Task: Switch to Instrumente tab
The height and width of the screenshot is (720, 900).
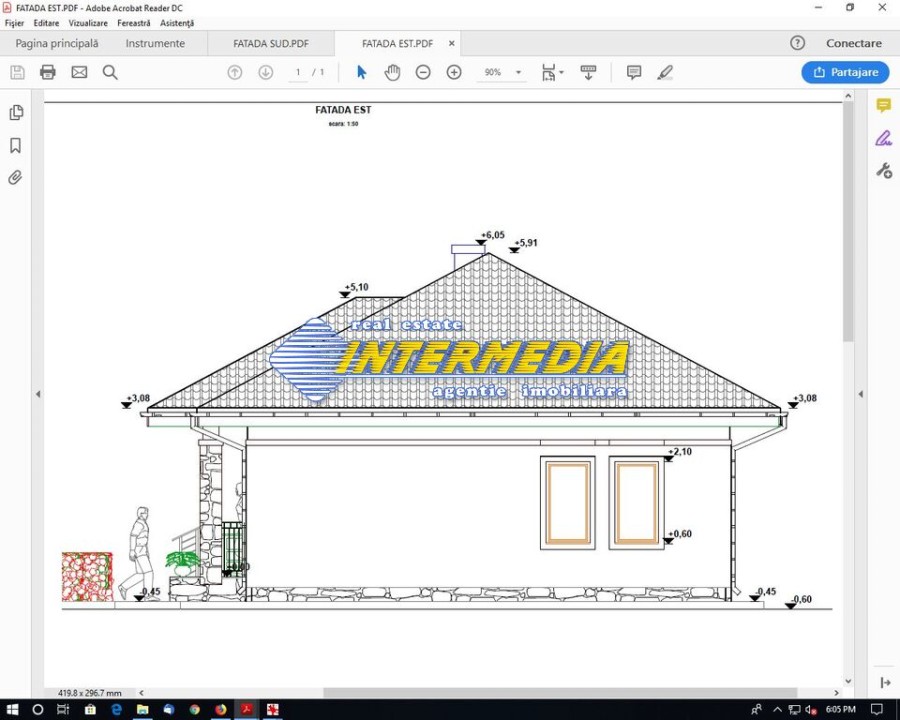Action: point(155,43)
